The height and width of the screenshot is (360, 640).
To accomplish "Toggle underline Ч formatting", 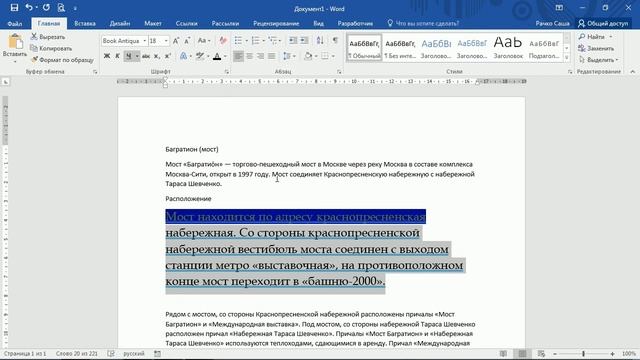I will (x=129, y=56).
